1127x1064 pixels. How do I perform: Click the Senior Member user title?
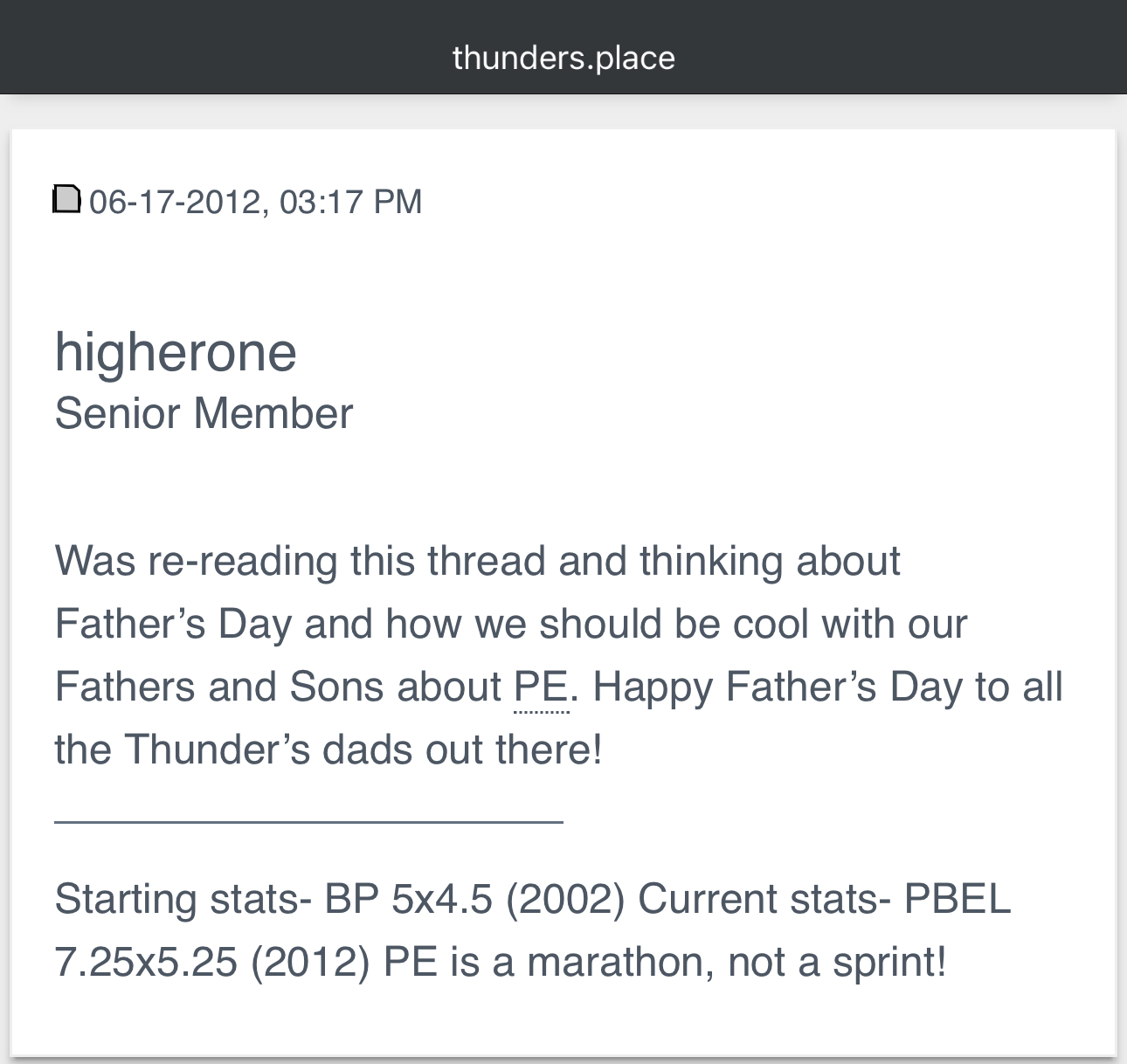(x=204, y=413)
